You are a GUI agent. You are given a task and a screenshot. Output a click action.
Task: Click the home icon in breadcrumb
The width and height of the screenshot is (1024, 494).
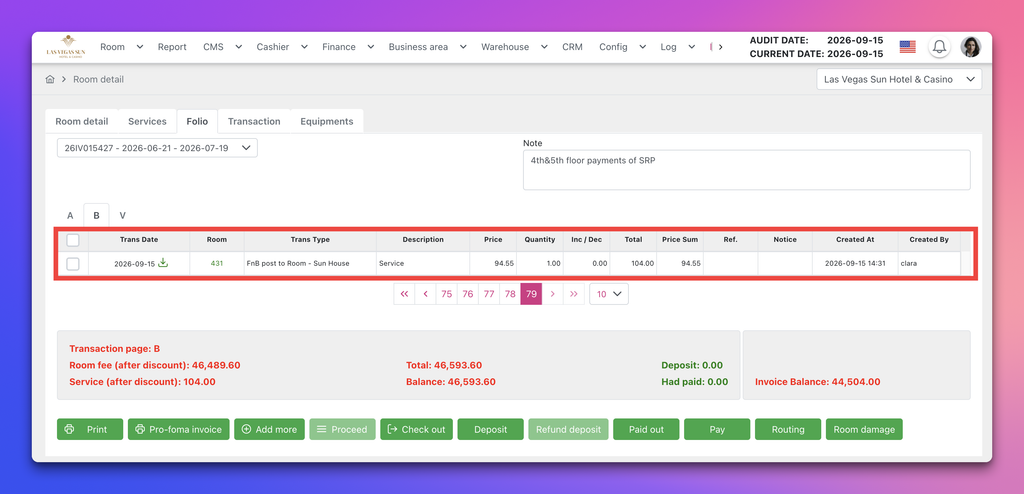tap(50, 79)
